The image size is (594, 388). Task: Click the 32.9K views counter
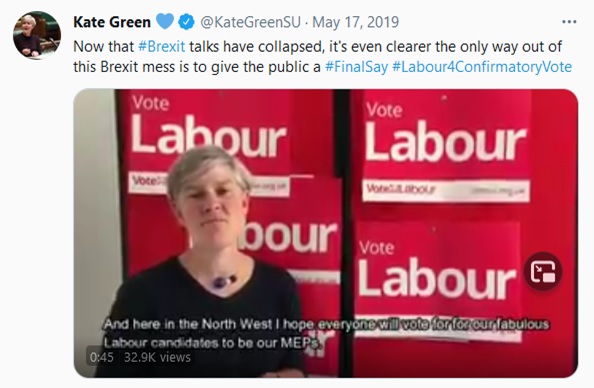[157, 357]
